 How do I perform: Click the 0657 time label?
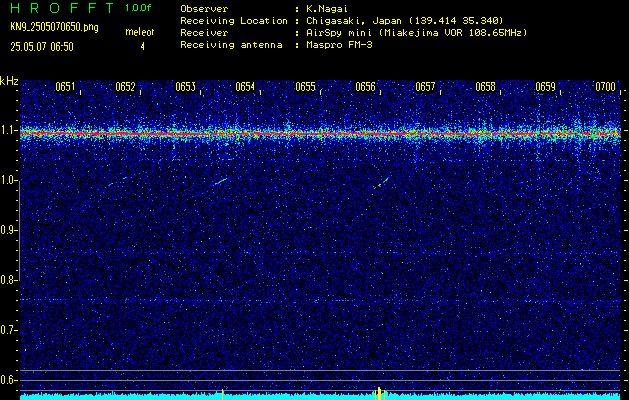[425, 87]
